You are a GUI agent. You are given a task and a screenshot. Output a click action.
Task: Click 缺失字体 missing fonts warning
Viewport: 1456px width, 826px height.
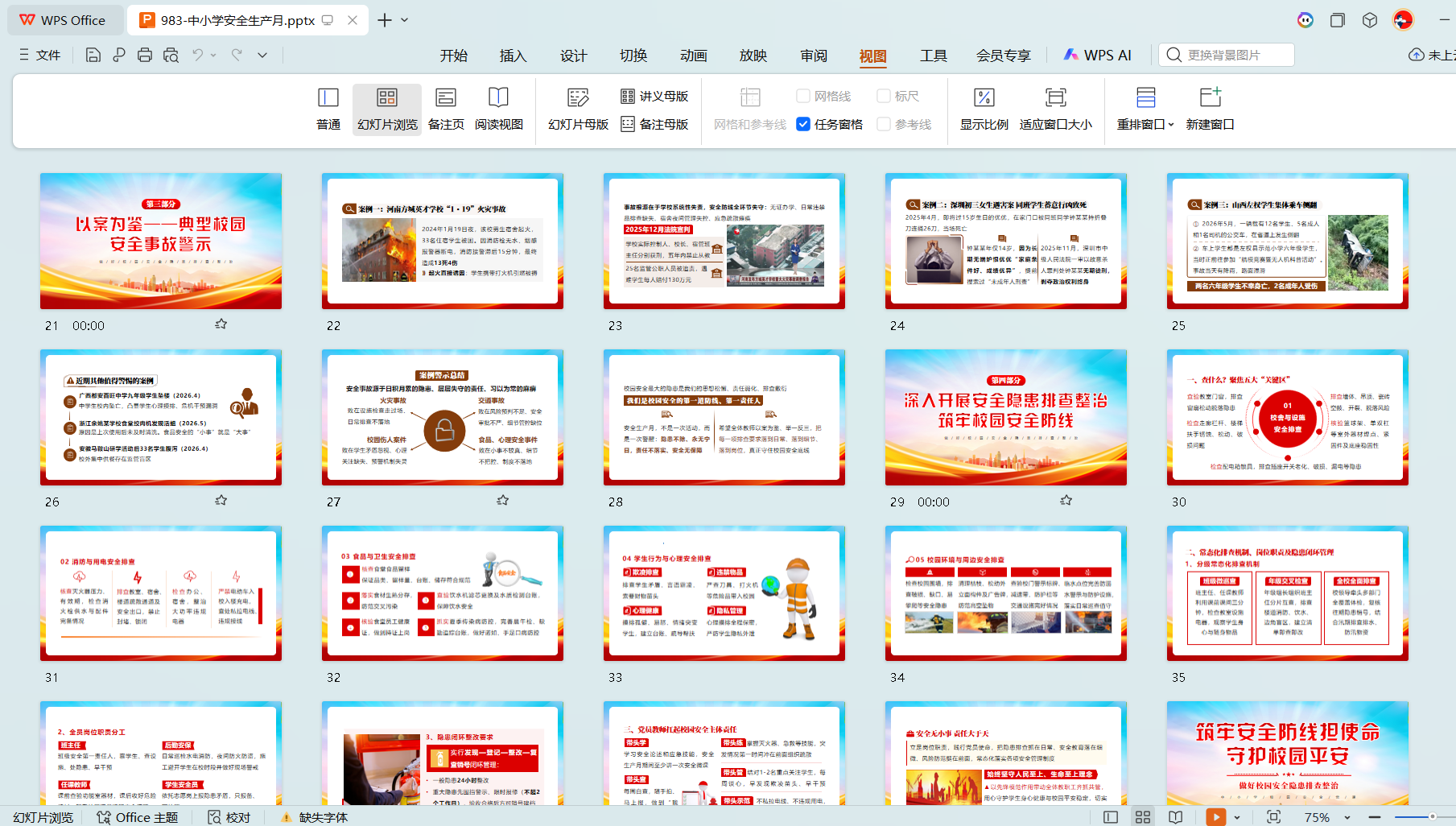(314, 817)
